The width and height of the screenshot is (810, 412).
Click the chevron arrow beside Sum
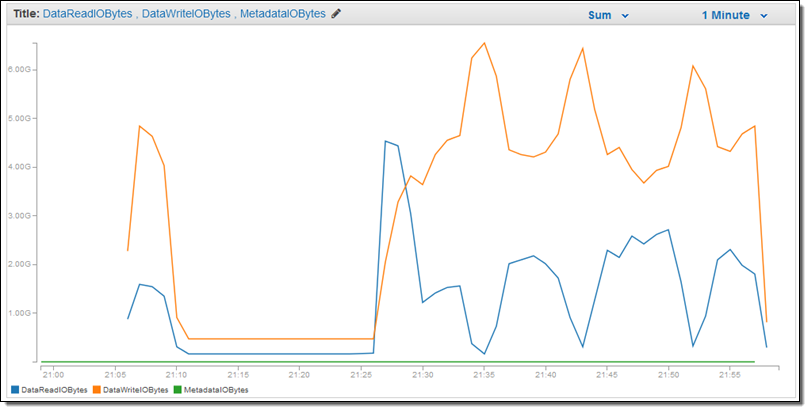[625, 16]
